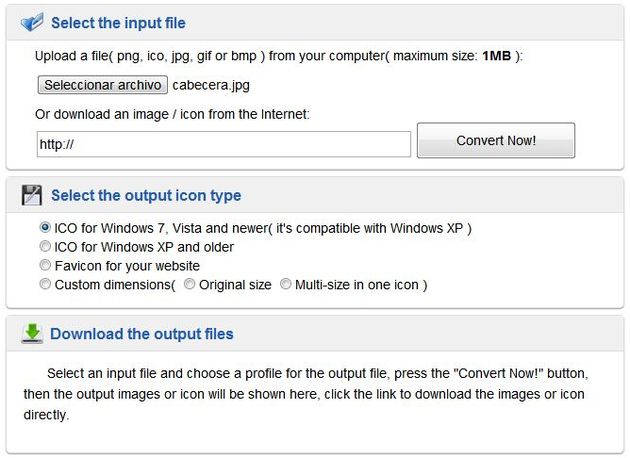Click the 'Select the output icon type' heading
The width and height of the screenshot is (630, 458).
coord(146,196)
